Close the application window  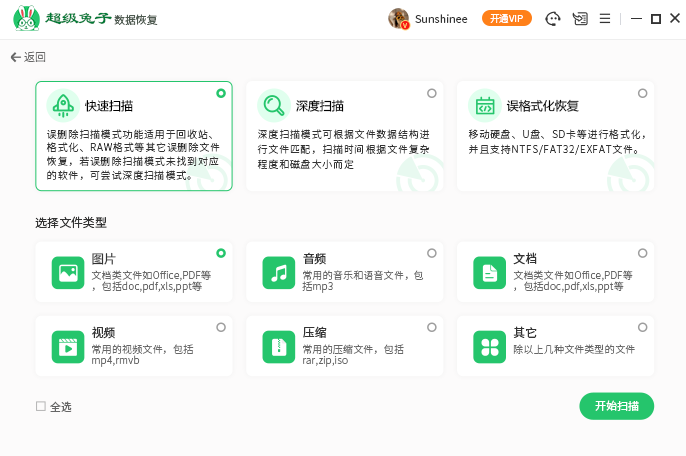tap(675, 18)
